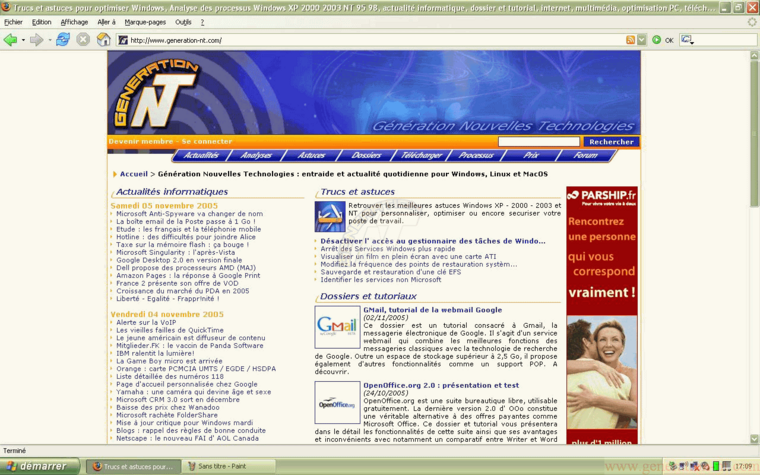760x475 pixels.
Task: Open GMail, tutorial de la webmail Google
Action: [x=432, y=310]
